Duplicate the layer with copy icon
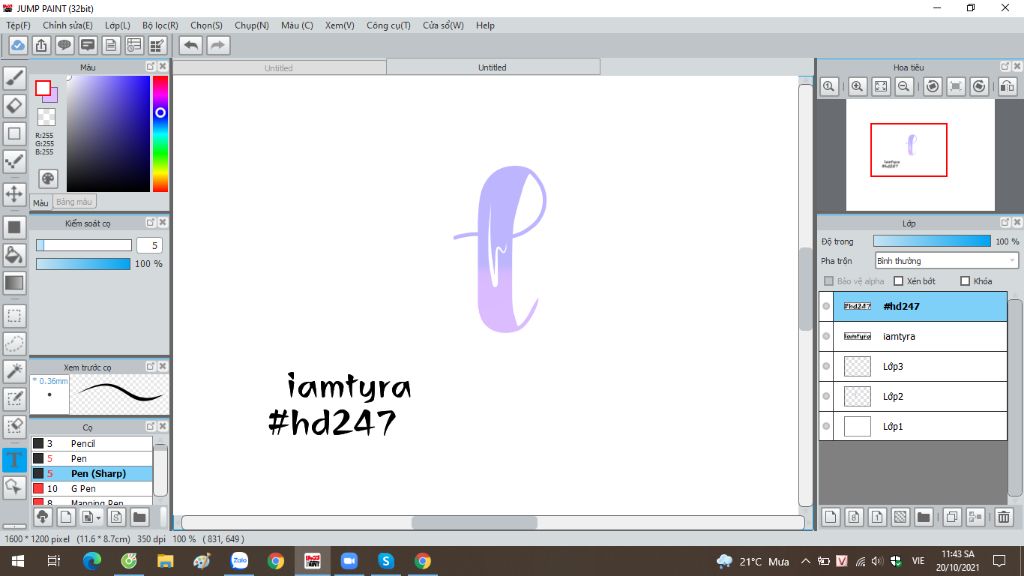Screen dimensions: 1024x576 point(952,517)
